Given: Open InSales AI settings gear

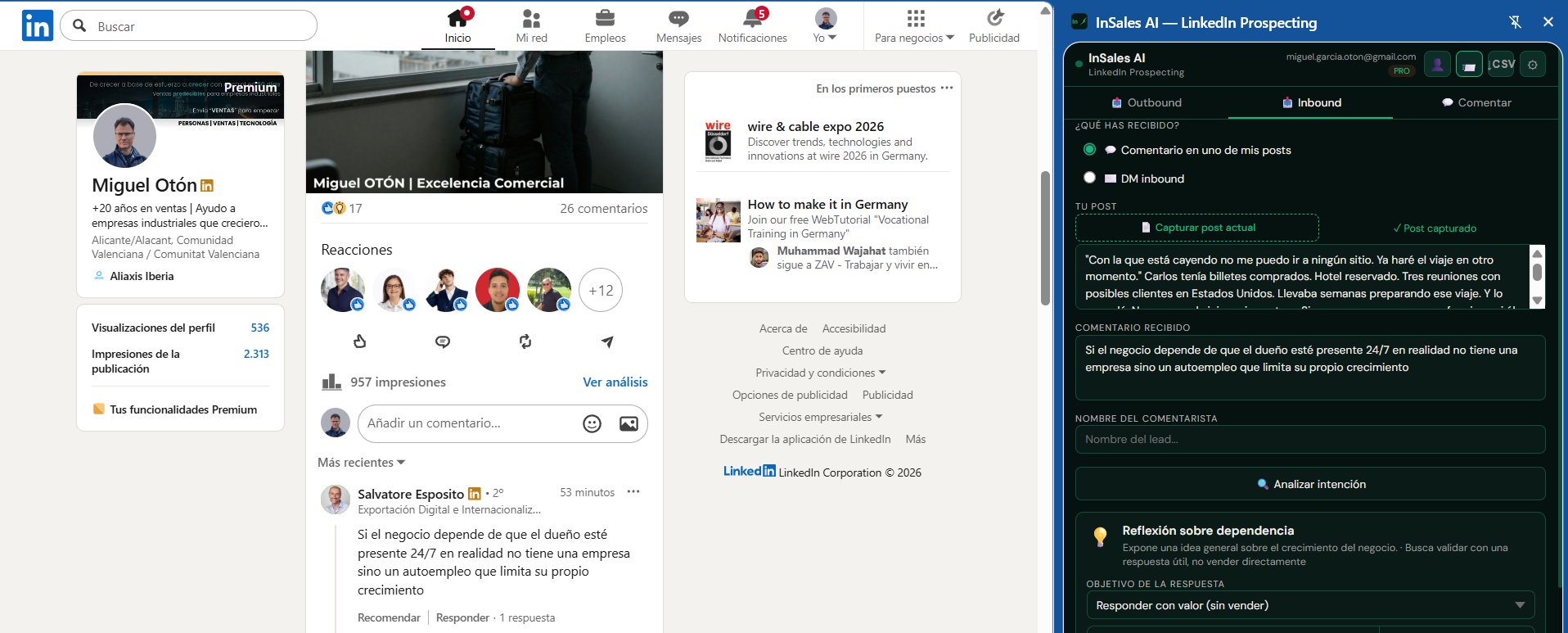Looking at the screenshot, I should pyautogui.click(x=1532, y=64).
